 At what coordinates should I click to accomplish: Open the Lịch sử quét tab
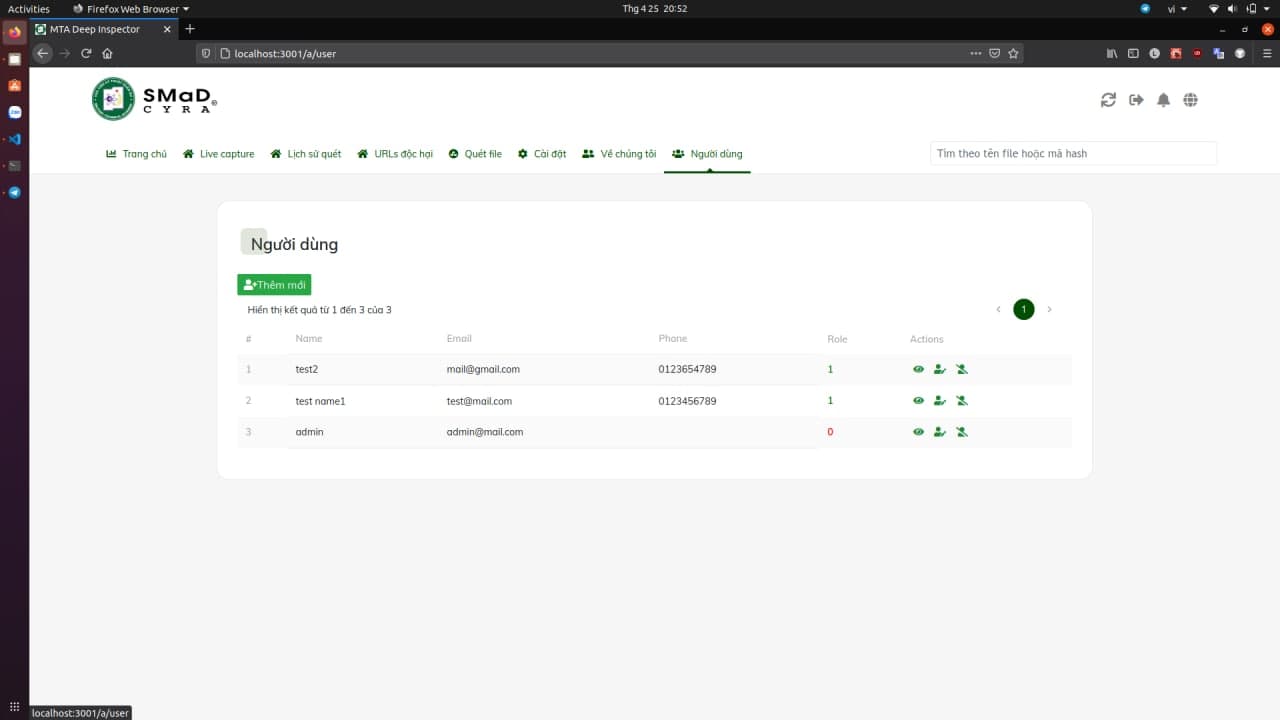click(305, 154)
